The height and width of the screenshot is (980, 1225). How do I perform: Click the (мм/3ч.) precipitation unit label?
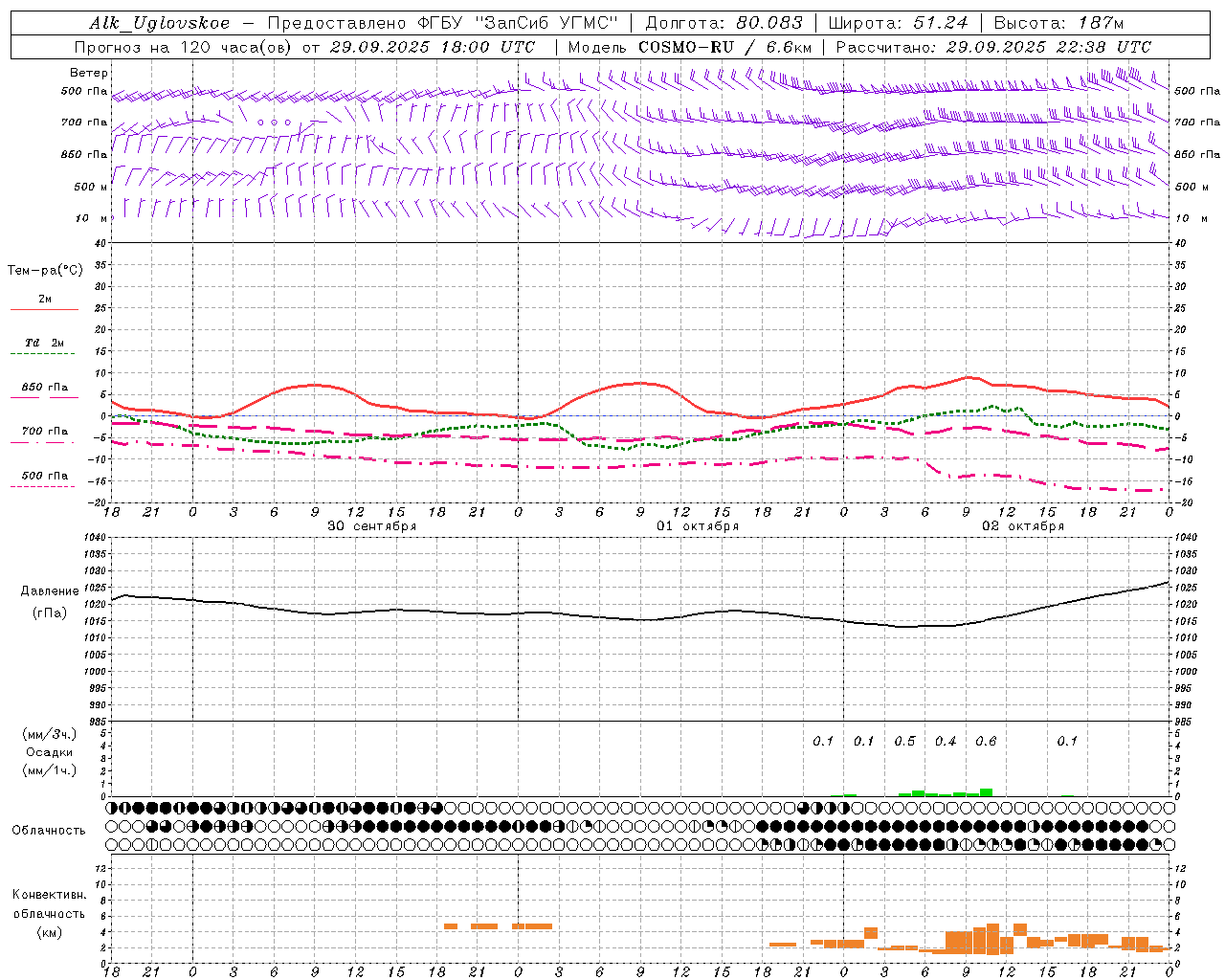pos(49,734)
